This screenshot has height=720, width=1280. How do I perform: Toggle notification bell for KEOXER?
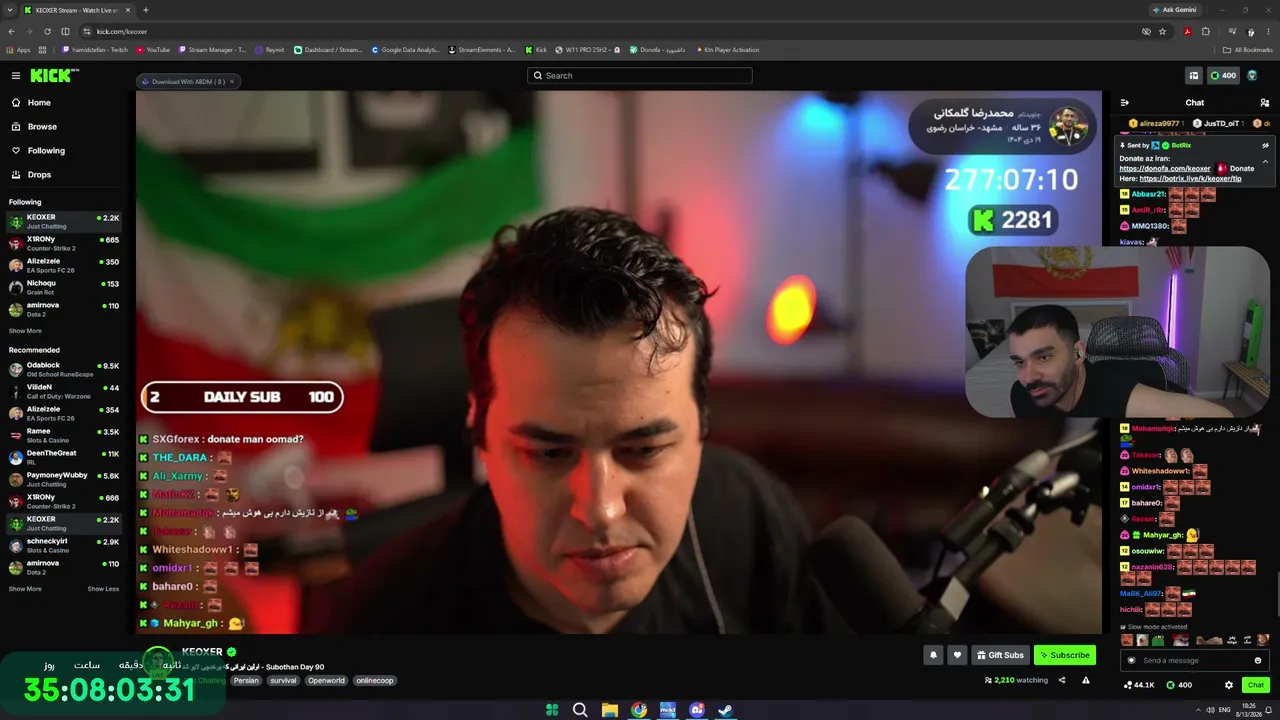click(x=933, y=655)
